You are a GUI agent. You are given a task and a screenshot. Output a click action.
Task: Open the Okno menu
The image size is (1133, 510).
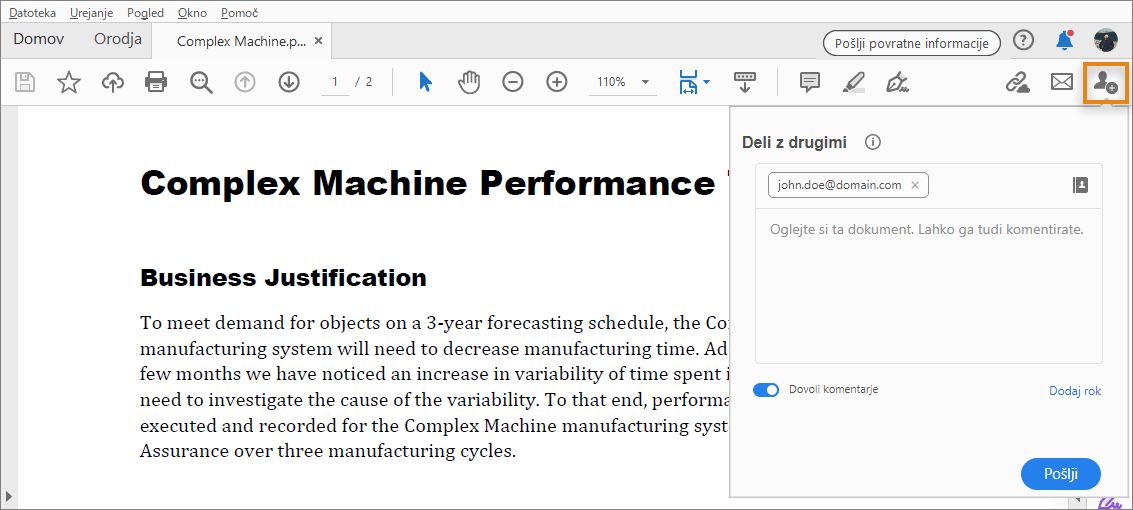[x=192, y=13]
